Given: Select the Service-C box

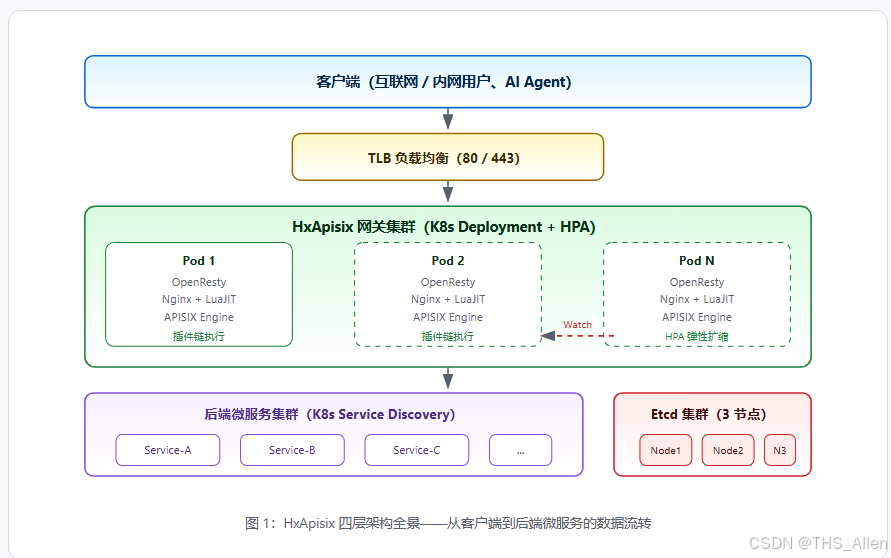Looking at the screenshot, I should (x=417, y=450).
